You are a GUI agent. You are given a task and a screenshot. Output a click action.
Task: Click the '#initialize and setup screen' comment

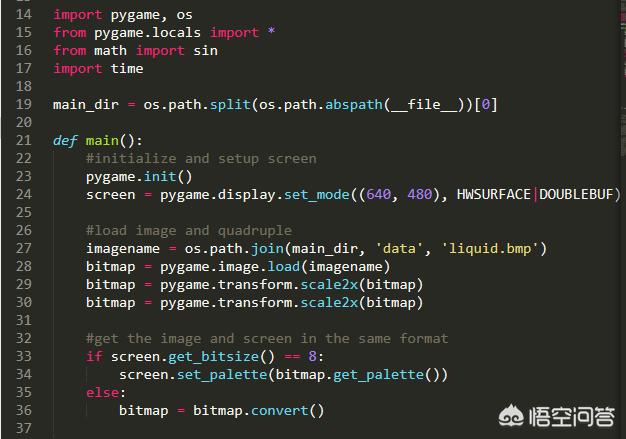click(200, 158)
